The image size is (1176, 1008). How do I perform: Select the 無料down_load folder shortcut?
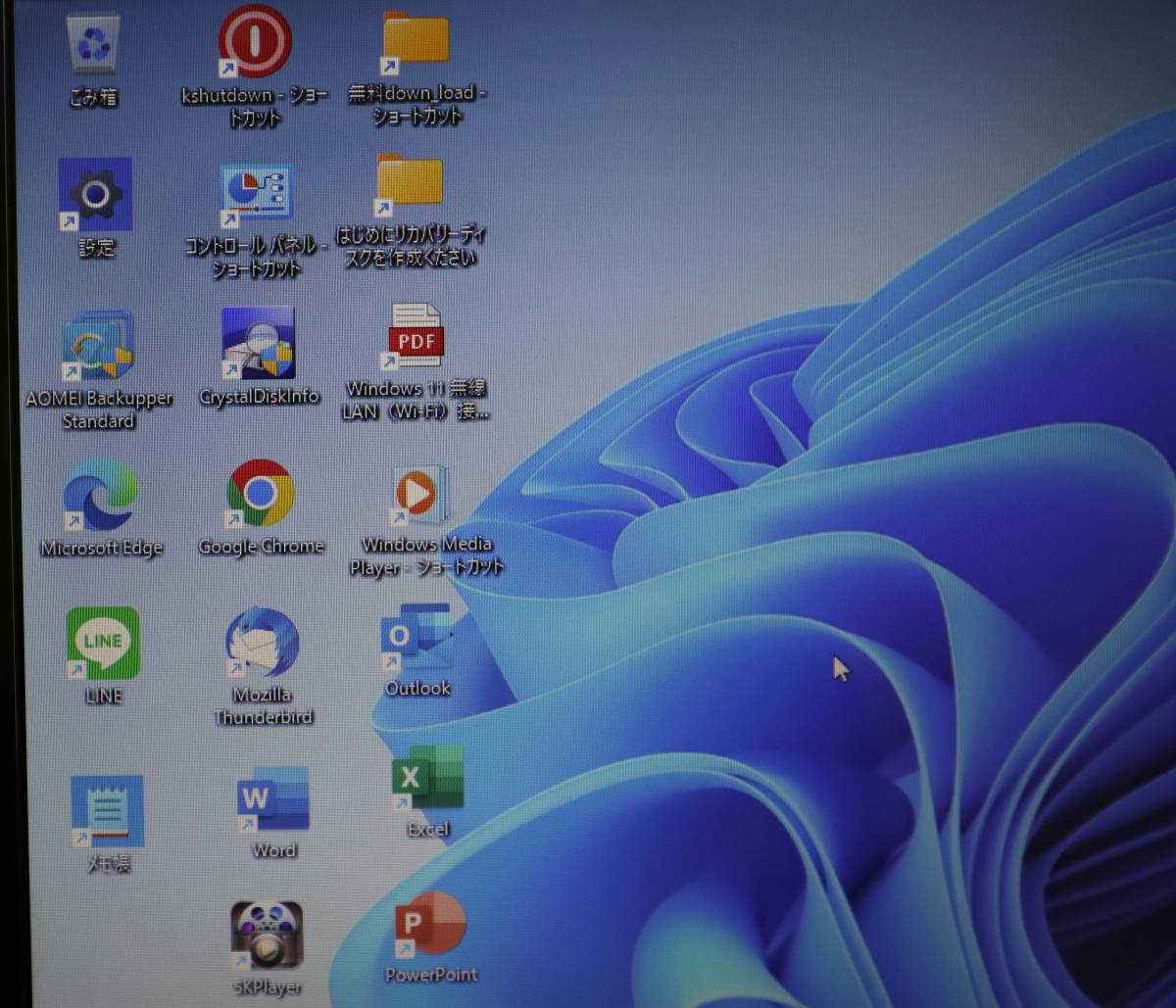416,41
